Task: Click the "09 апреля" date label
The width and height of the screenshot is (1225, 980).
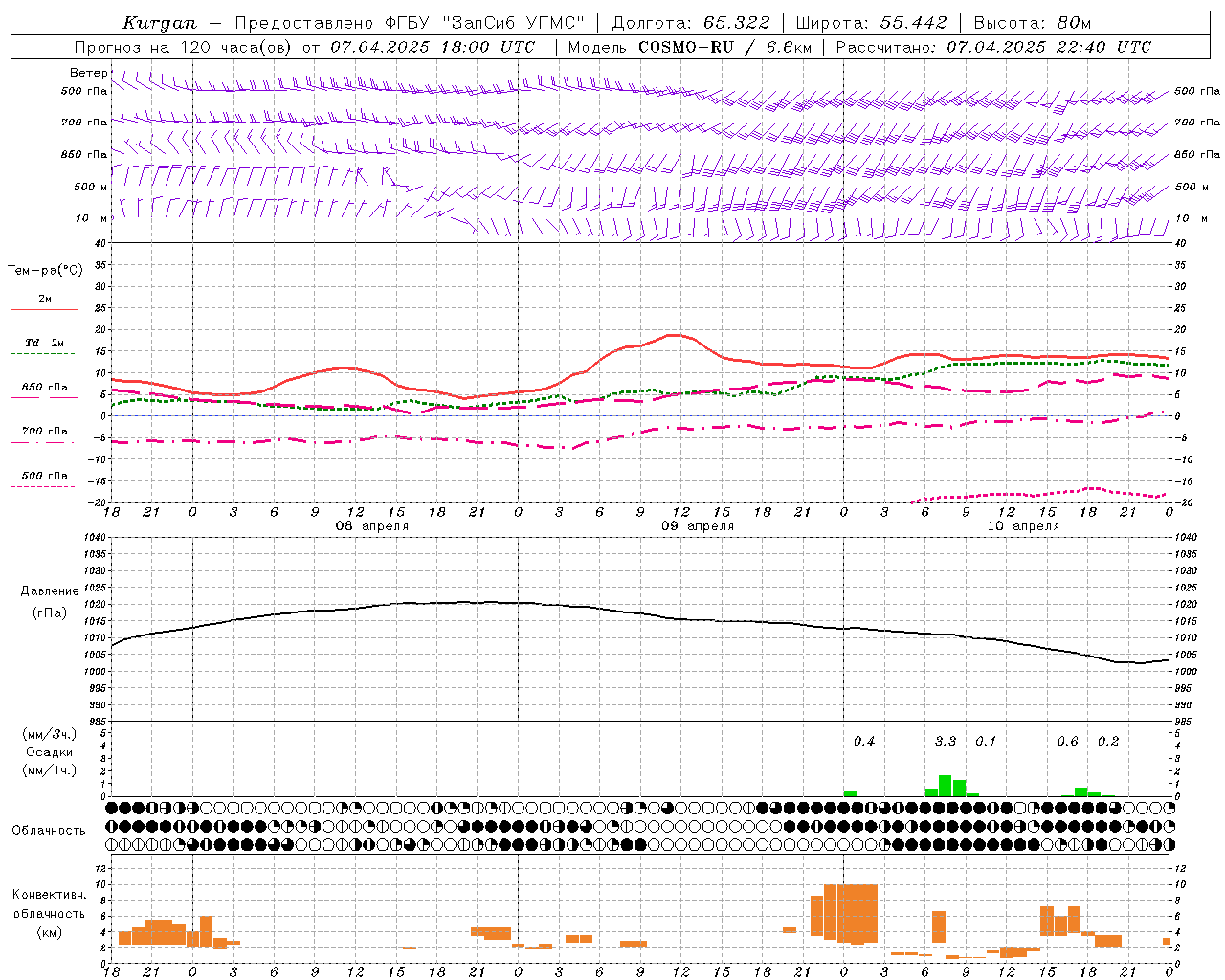Action: tap(698, 526)
